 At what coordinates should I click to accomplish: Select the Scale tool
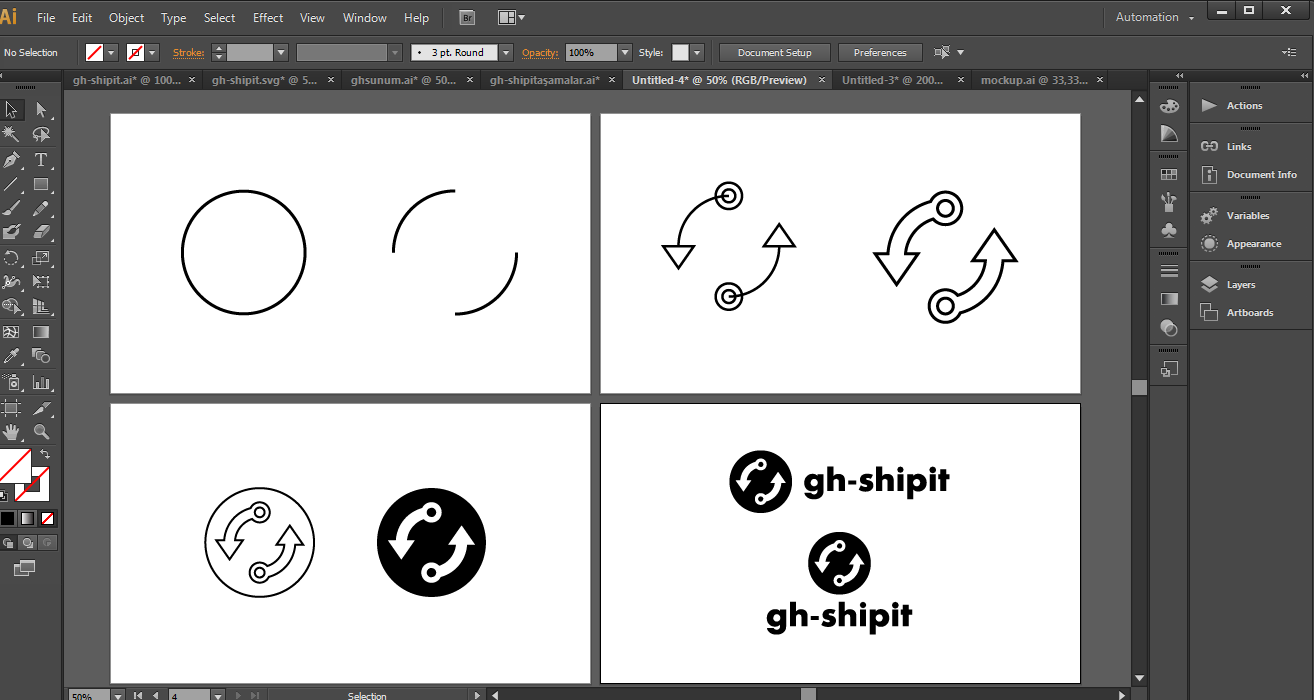41,258
